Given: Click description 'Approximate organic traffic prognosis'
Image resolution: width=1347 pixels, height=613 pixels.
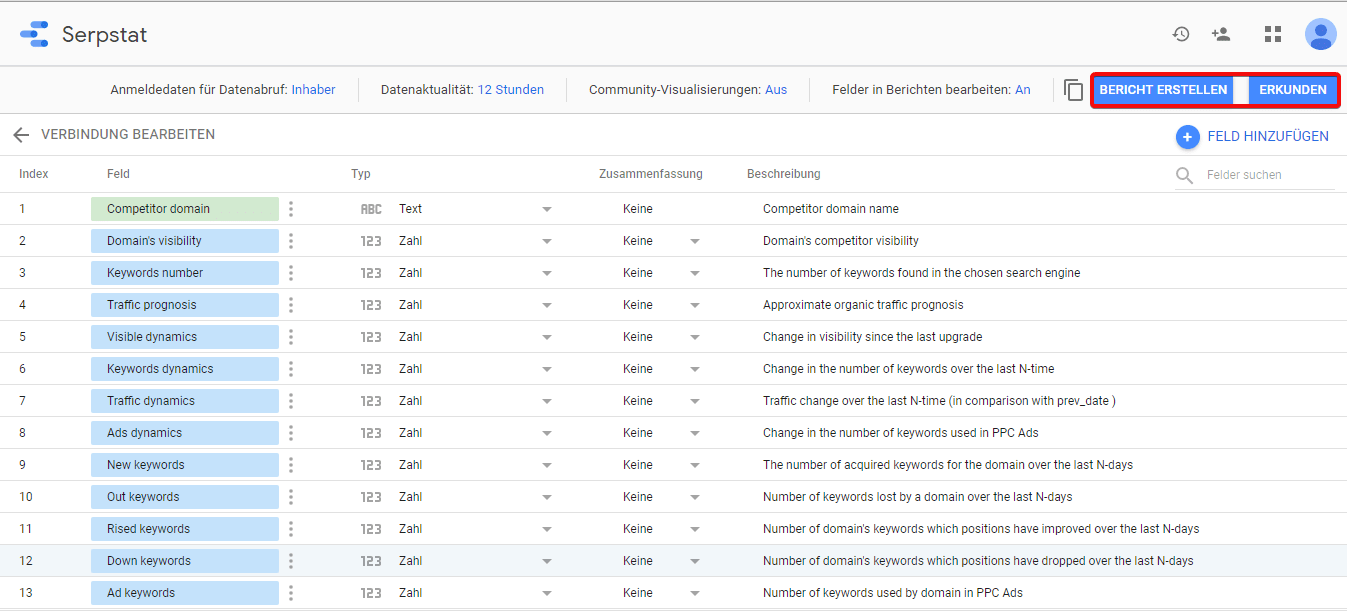Looking at the screenshot, I should [x=863, y=305].
